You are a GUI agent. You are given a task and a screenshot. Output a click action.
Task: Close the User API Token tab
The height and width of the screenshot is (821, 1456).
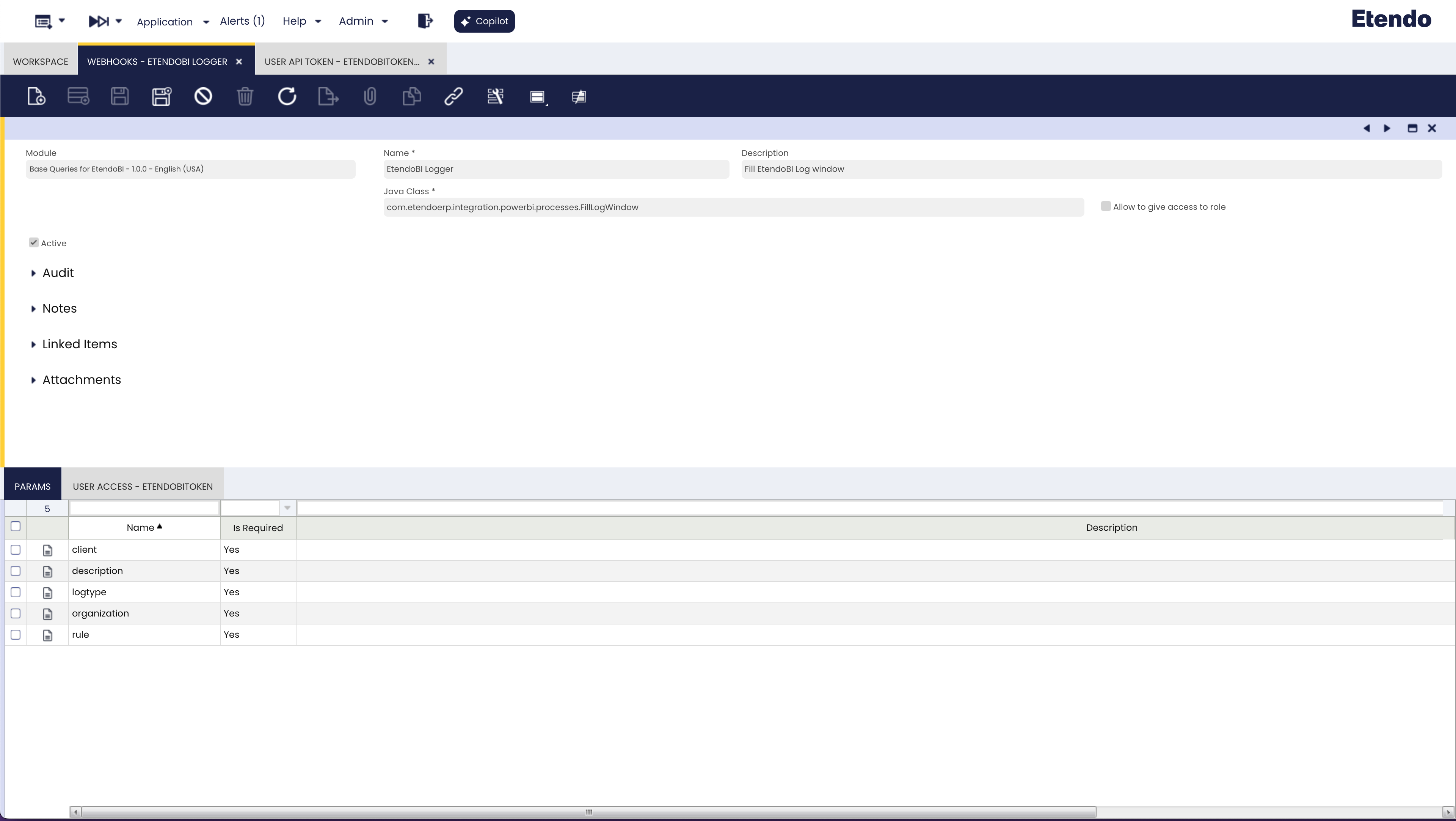pyautogui.click(x=431, y=61)
